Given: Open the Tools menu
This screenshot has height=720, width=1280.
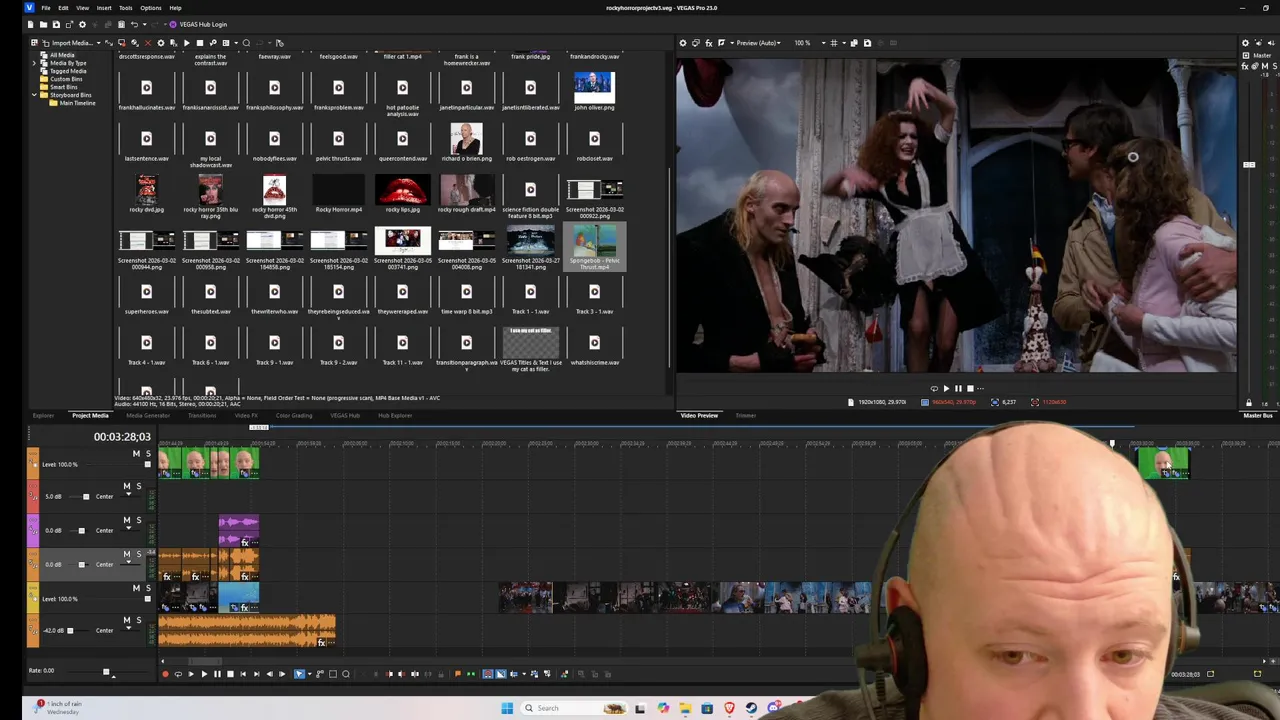Looking at the screenshot, I should pos(126,8).
